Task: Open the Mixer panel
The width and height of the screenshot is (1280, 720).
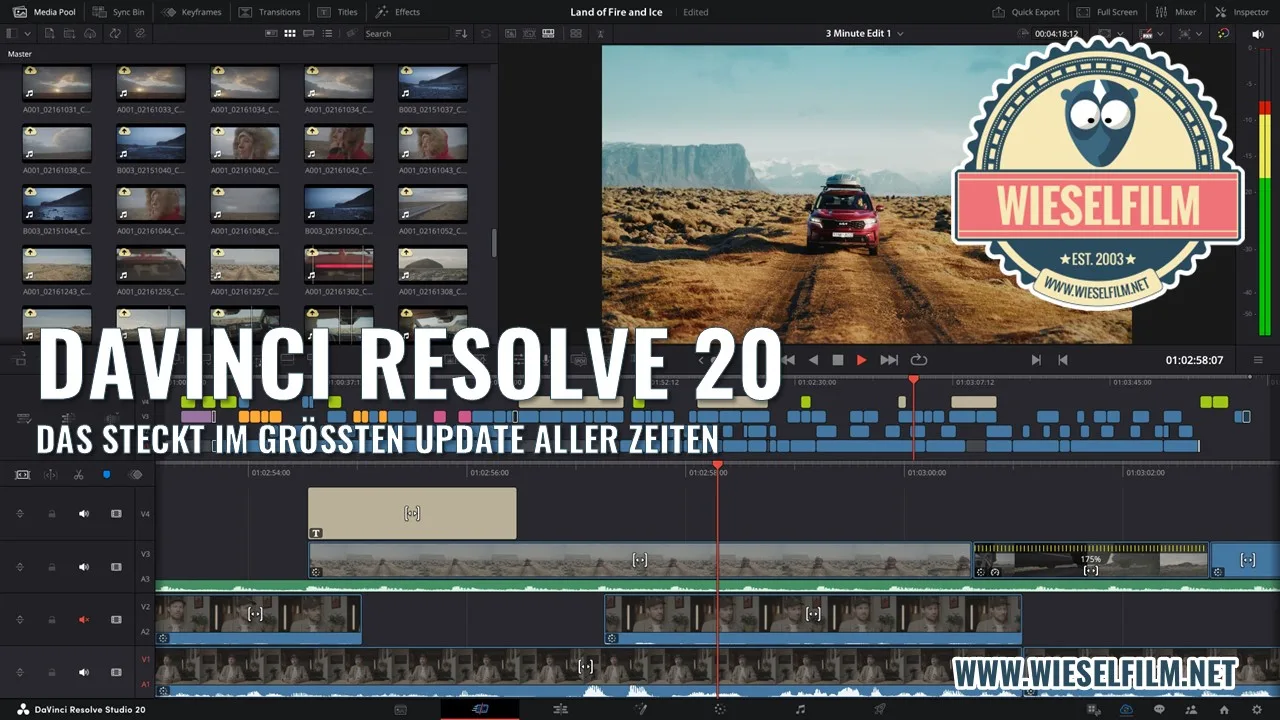Action: [x=1176, y=12]
